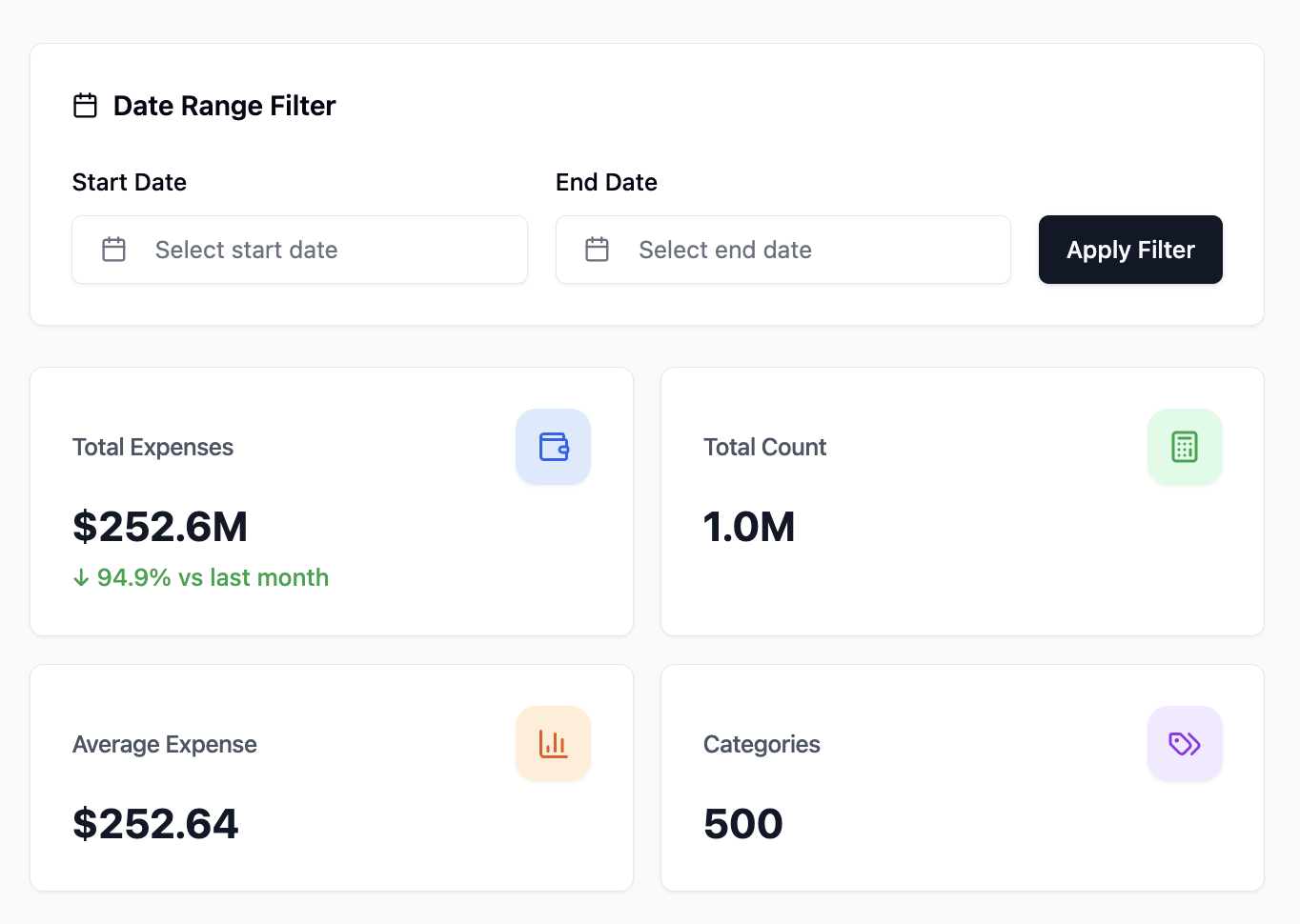Click the calendar icon inside the start date field
This screenshot has height=924, width=1300.
pos(113,250)
